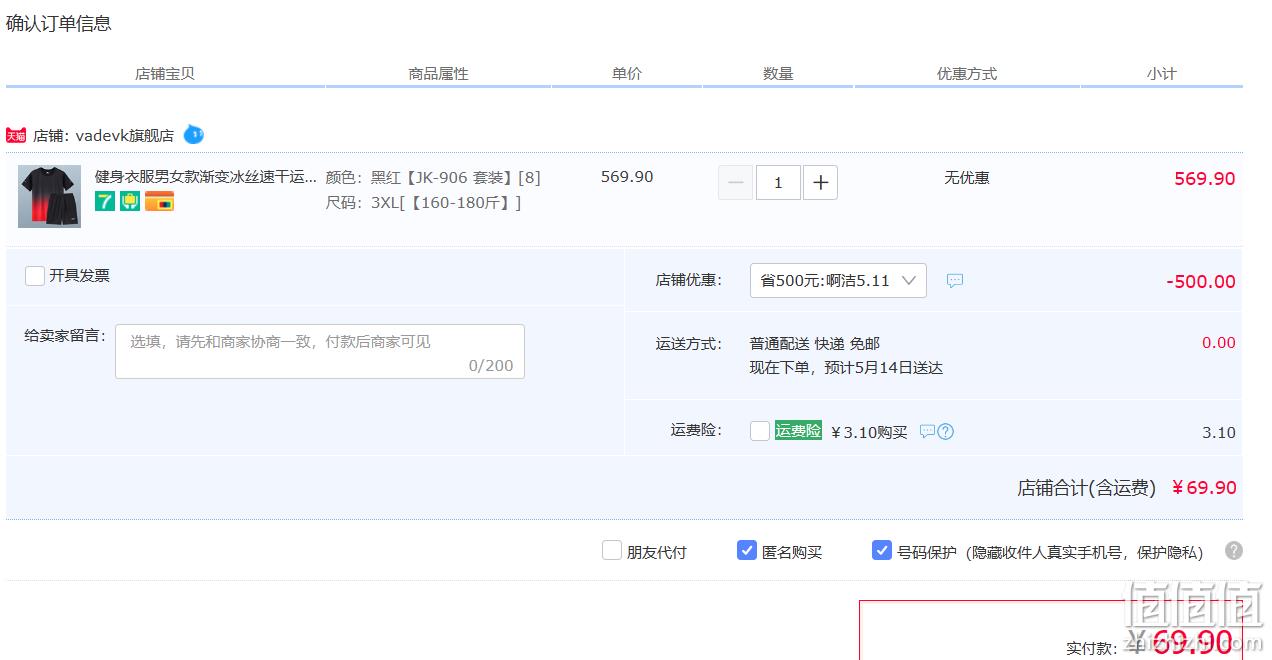Click the 商品属性 column header

[438, 74]
